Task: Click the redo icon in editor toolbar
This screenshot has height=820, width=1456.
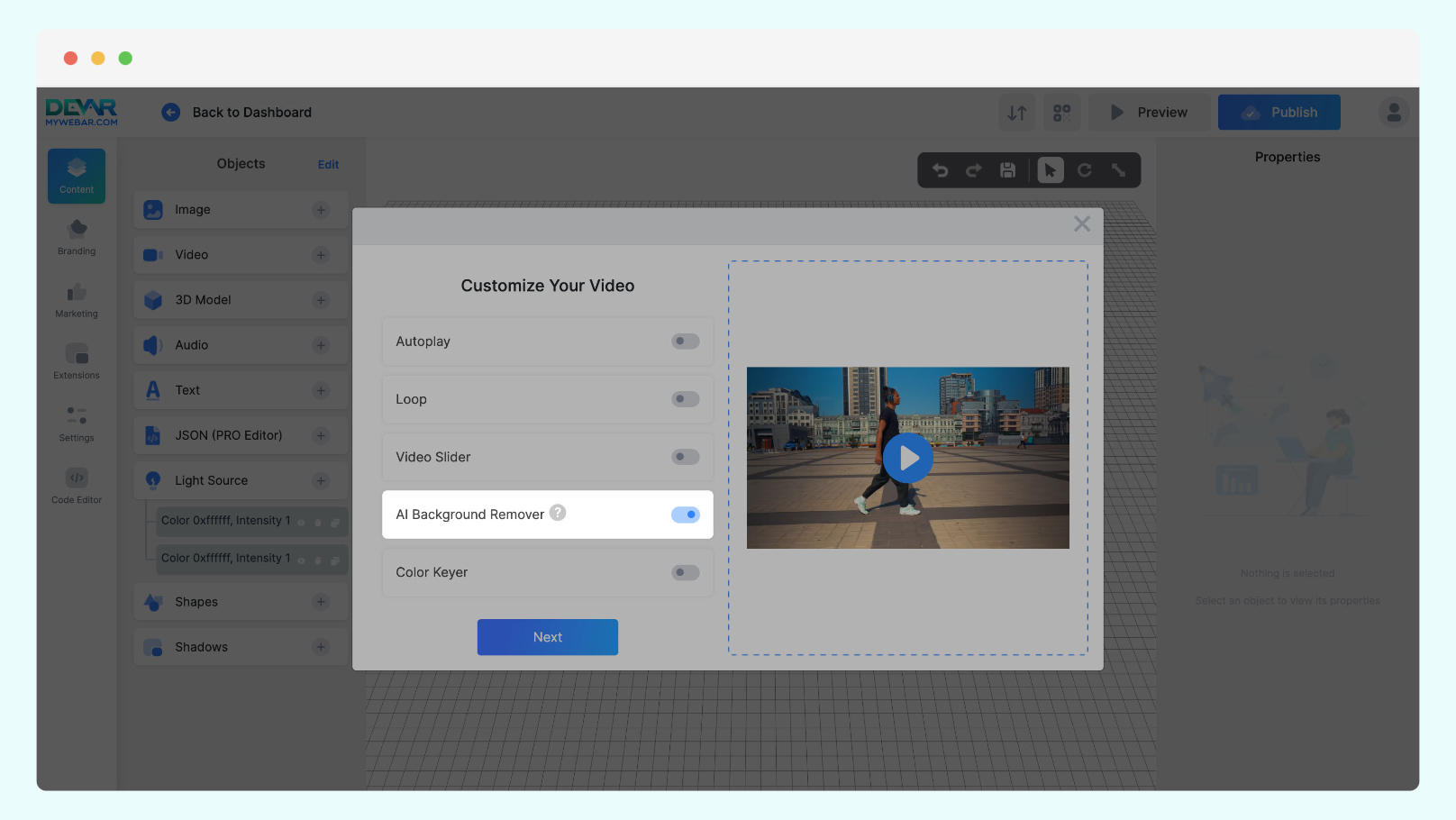Action: pyautogui.click(x=974, y=170)
